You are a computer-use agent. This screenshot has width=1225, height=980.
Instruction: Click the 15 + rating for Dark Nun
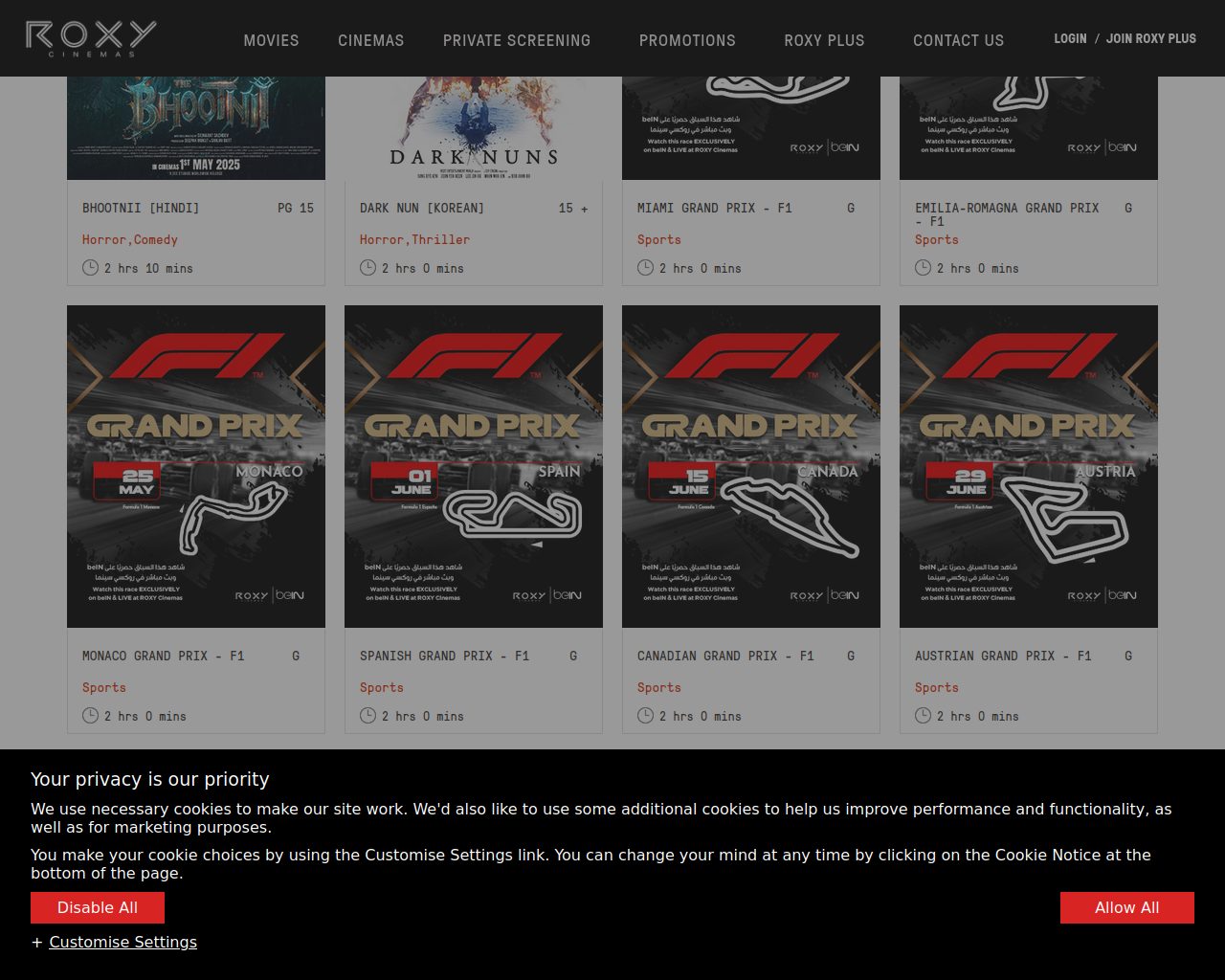coord(573,208)
